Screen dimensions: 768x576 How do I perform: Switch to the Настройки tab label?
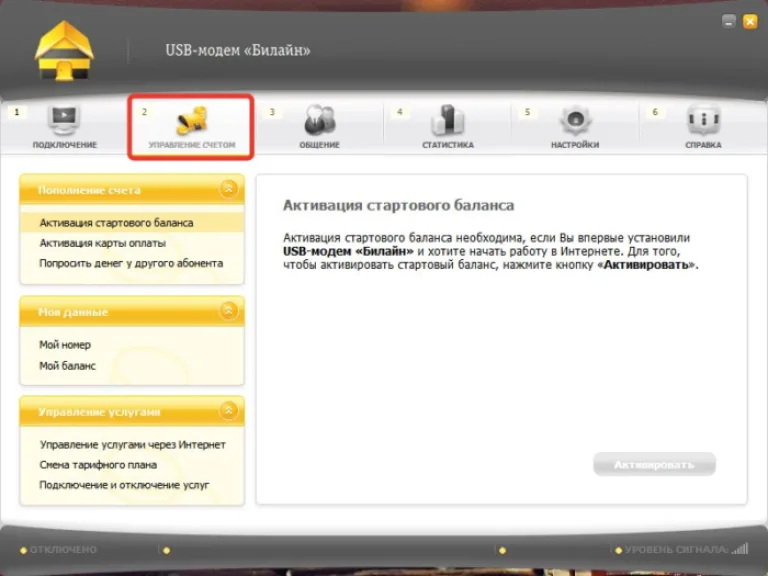[575, 145]
